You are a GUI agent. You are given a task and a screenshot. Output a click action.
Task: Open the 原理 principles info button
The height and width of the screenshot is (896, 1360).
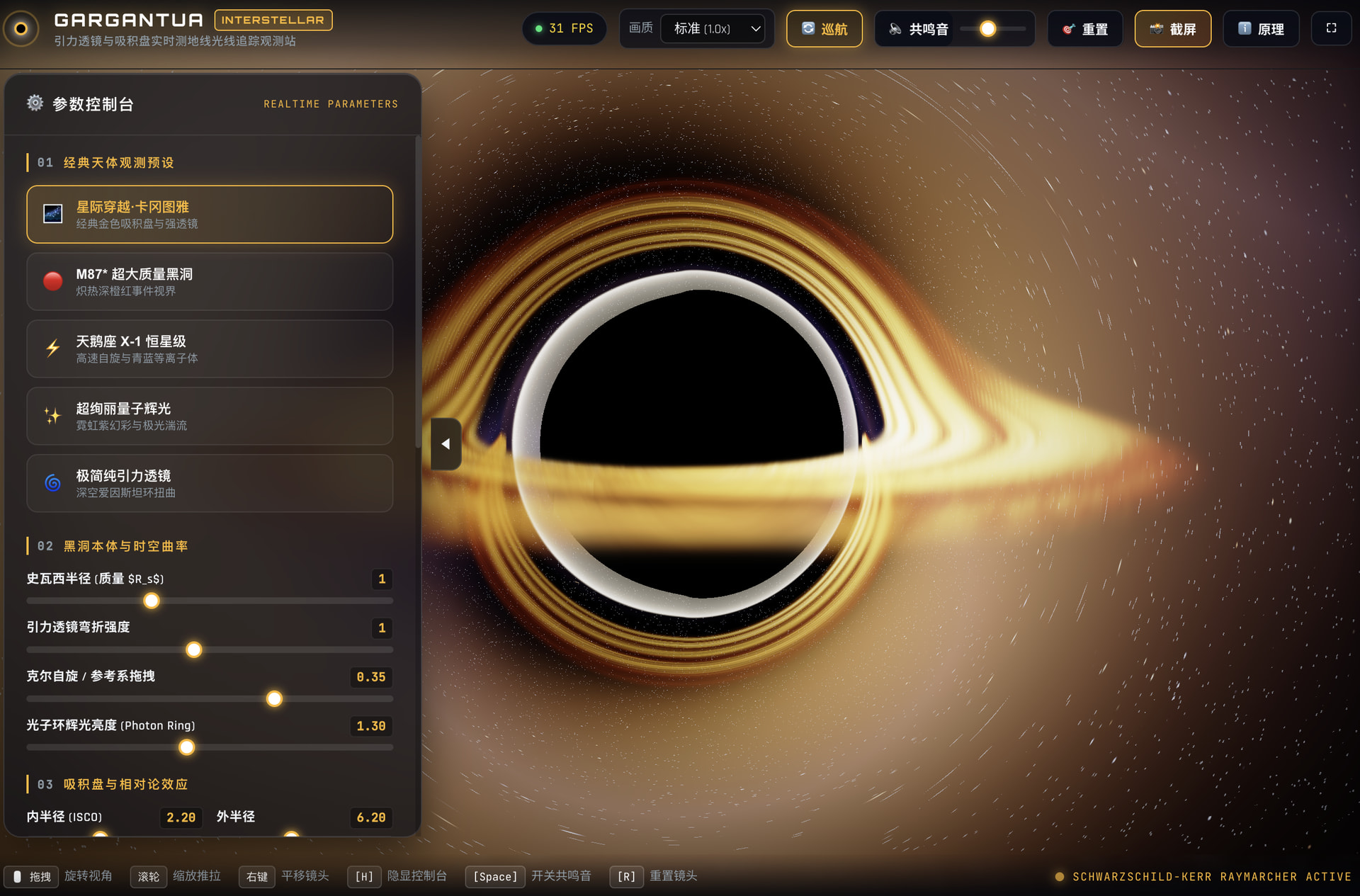(1261, 29)
